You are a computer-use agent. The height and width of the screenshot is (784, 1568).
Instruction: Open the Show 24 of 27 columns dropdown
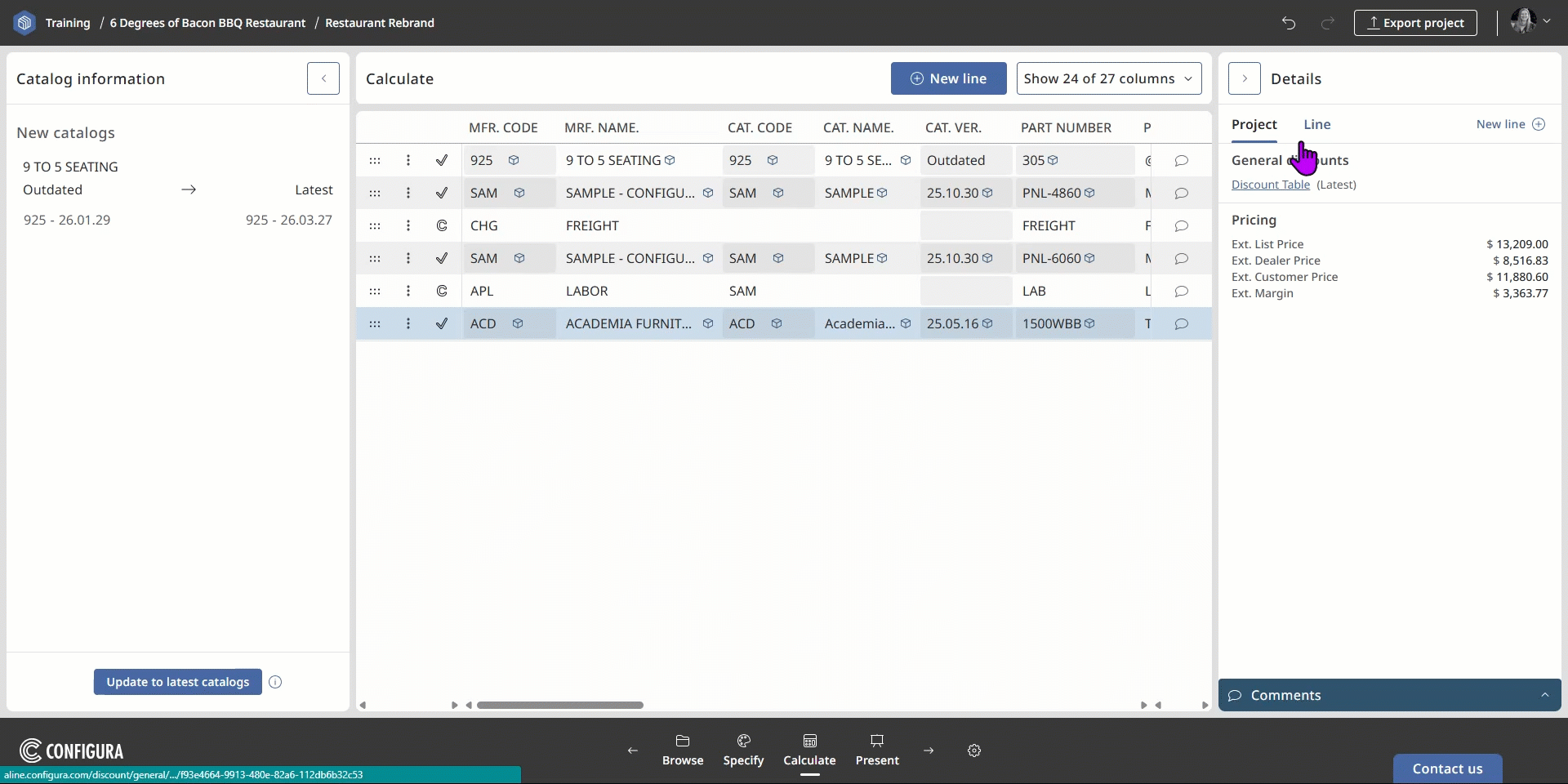coord(1109,78)
